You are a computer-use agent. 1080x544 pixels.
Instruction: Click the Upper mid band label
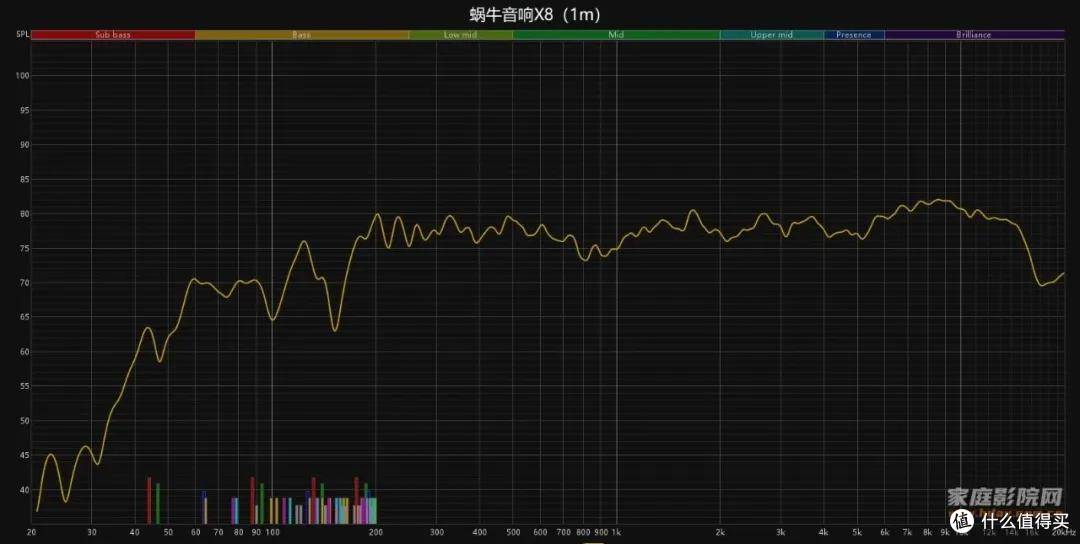[x=771, y=34]
